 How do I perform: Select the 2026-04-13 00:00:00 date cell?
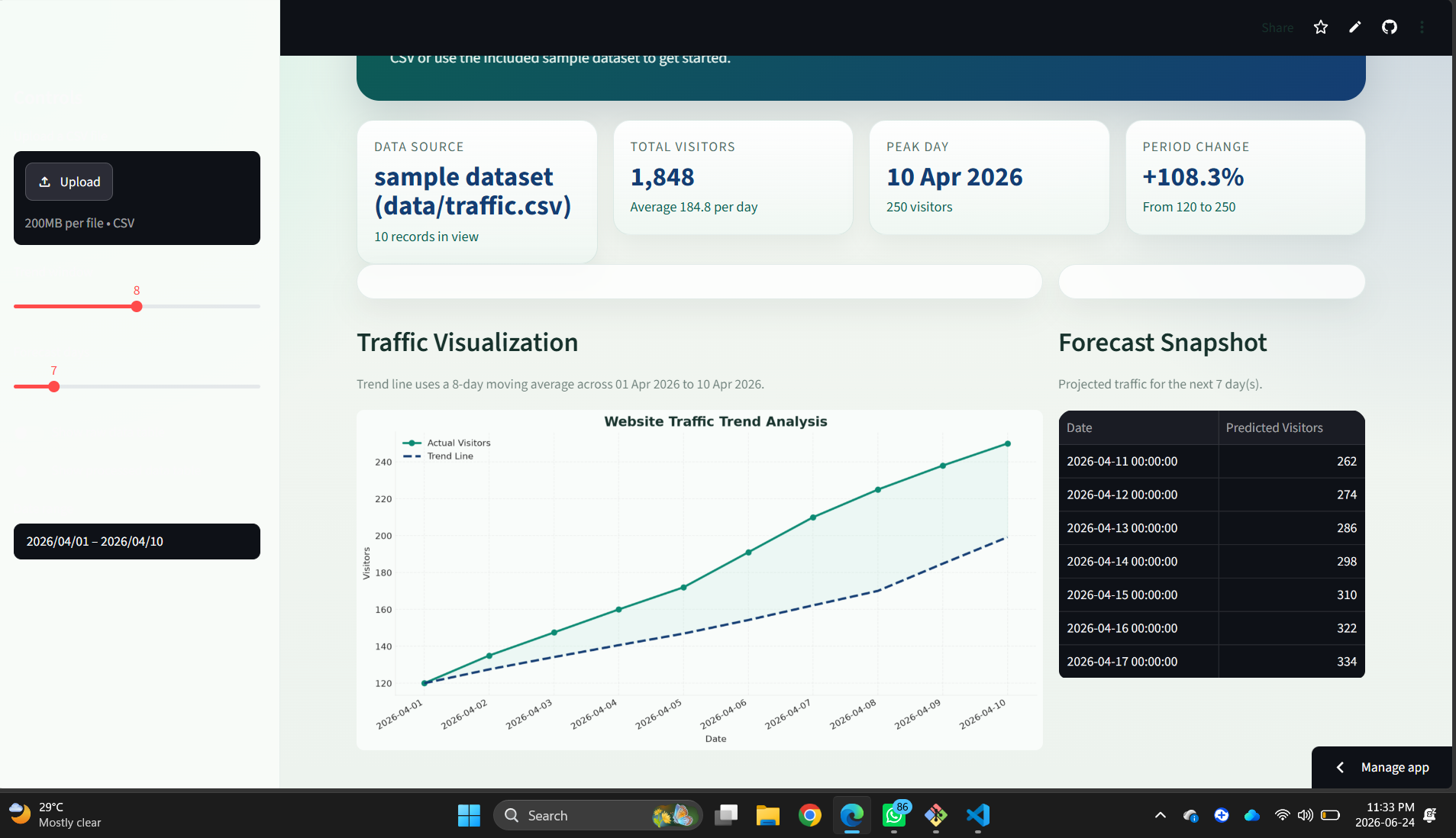click(1138, 528)
